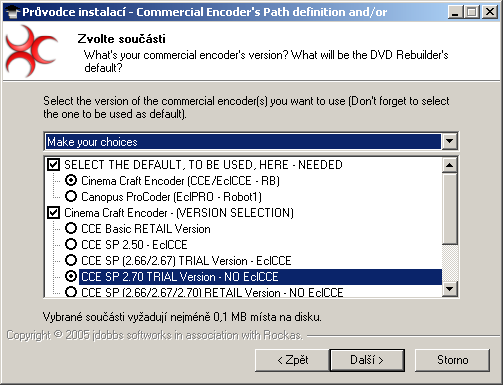Image resolution: width=503 pixels, height=385 pixels.
Task: Select Cinema Craft Encoder (CCE/EclCCE - RB) radio
Action: [71, 181]
